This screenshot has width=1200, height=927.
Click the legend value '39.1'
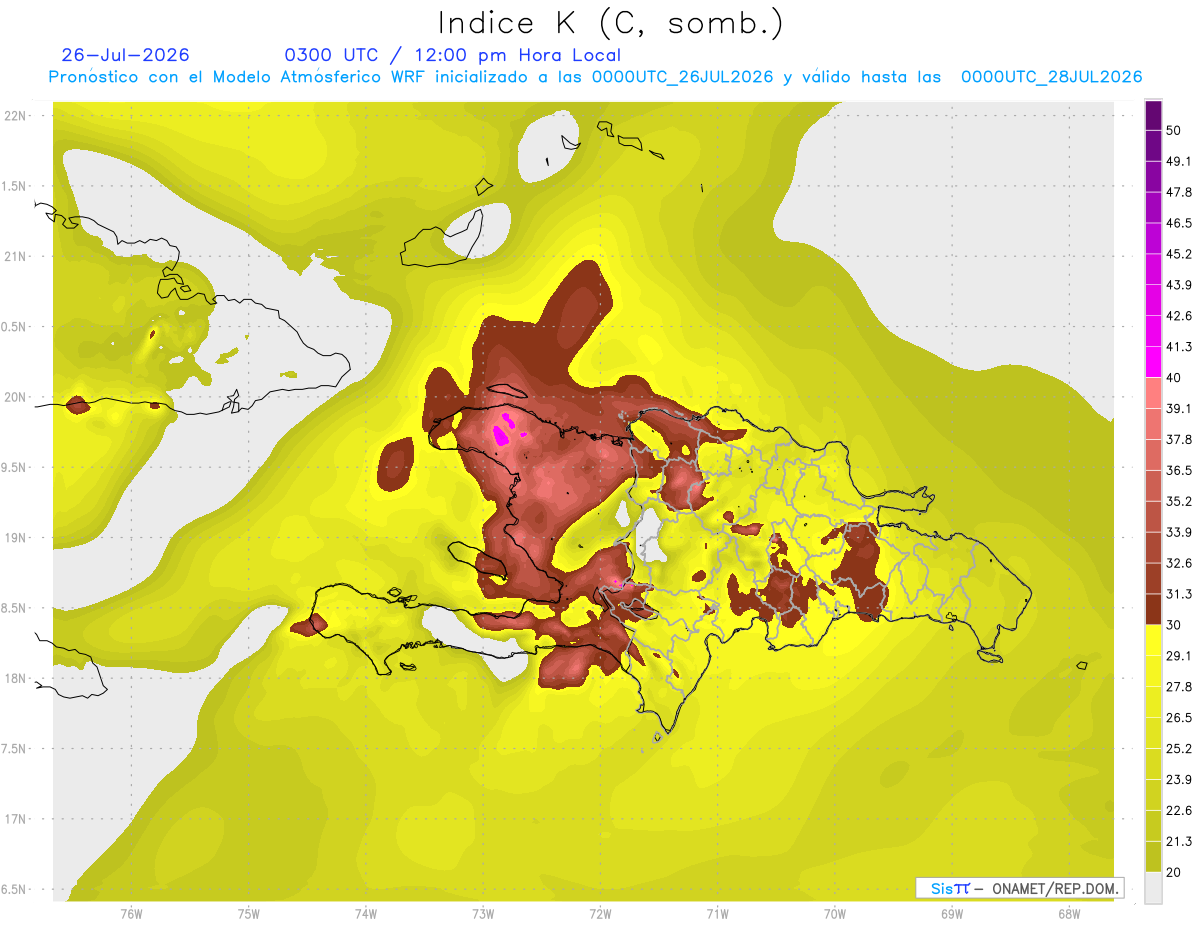point(1179,409)
